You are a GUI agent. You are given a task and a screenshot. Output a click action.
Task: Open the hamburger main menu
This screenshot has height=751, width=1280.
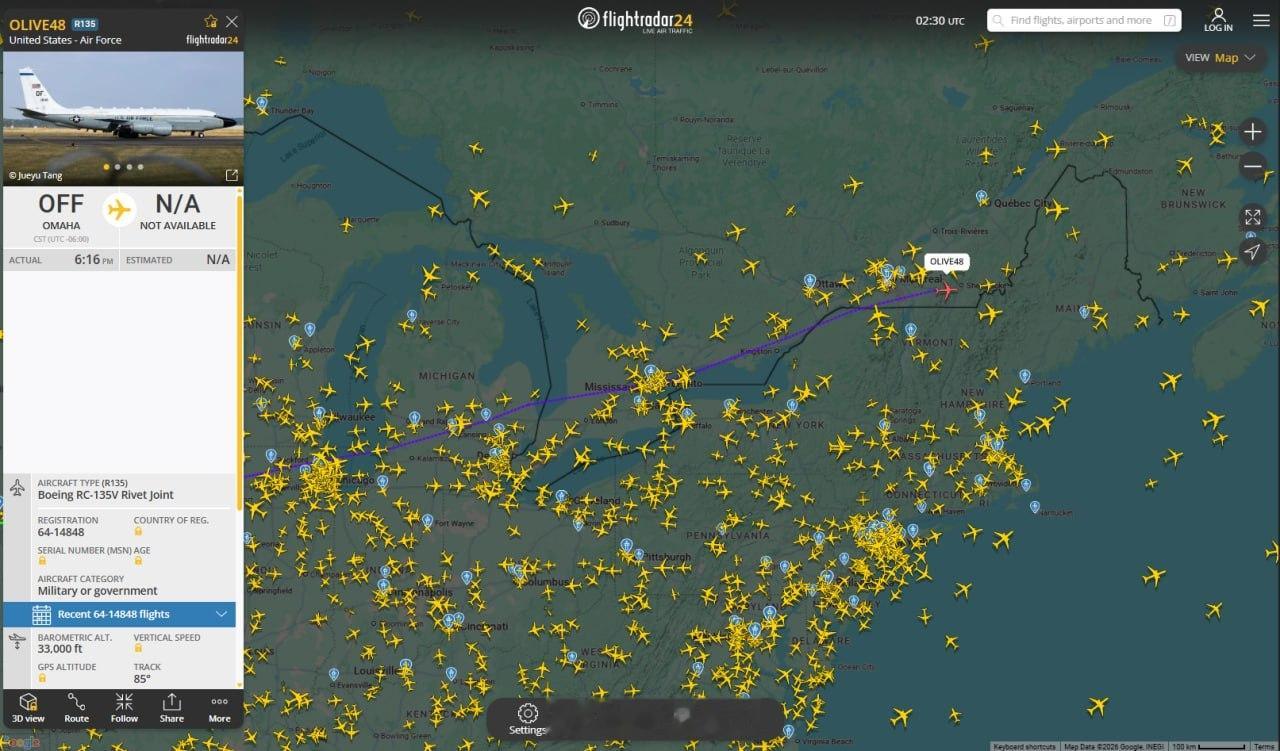click(1260, 20)
